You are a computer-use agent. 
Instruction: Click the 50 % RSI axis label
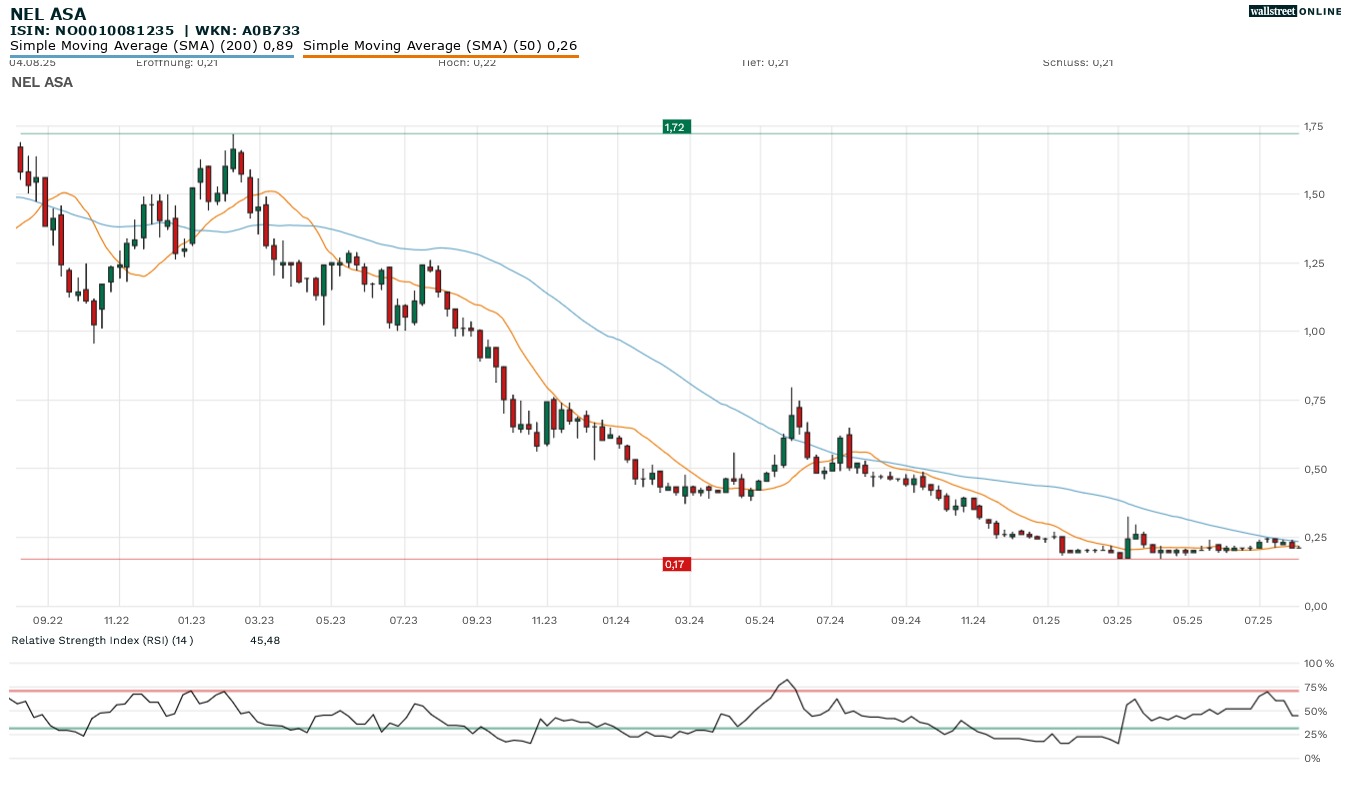click(x=1316, y=711)
